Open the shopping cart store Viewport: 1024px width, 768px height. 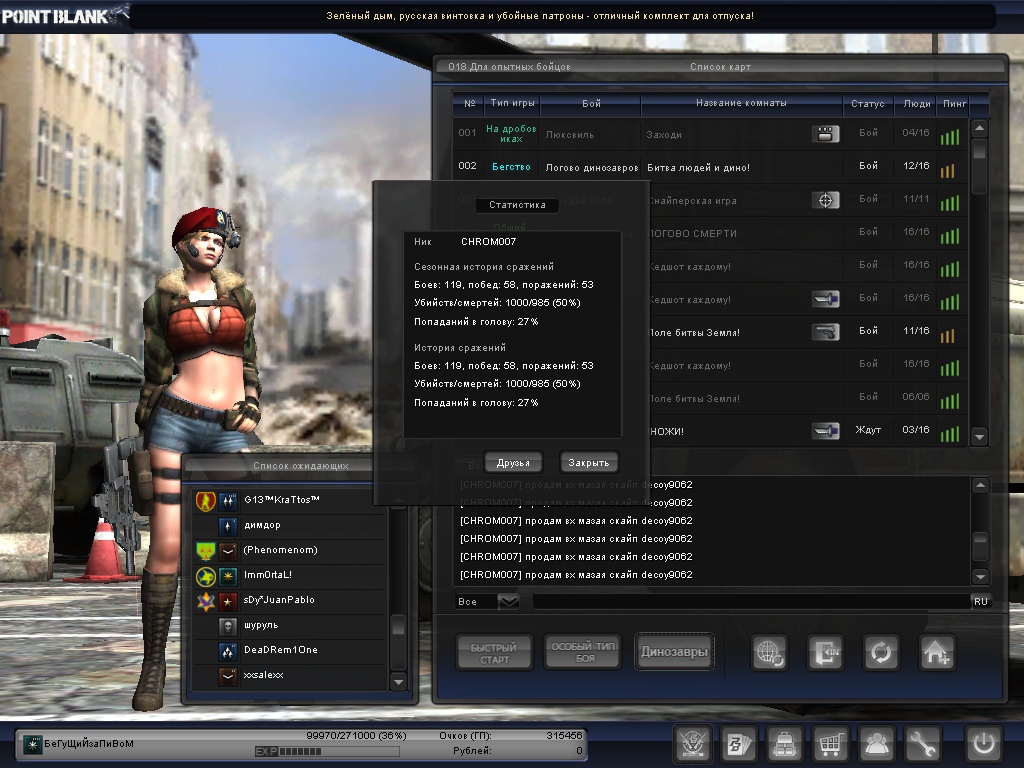point(830,744)
